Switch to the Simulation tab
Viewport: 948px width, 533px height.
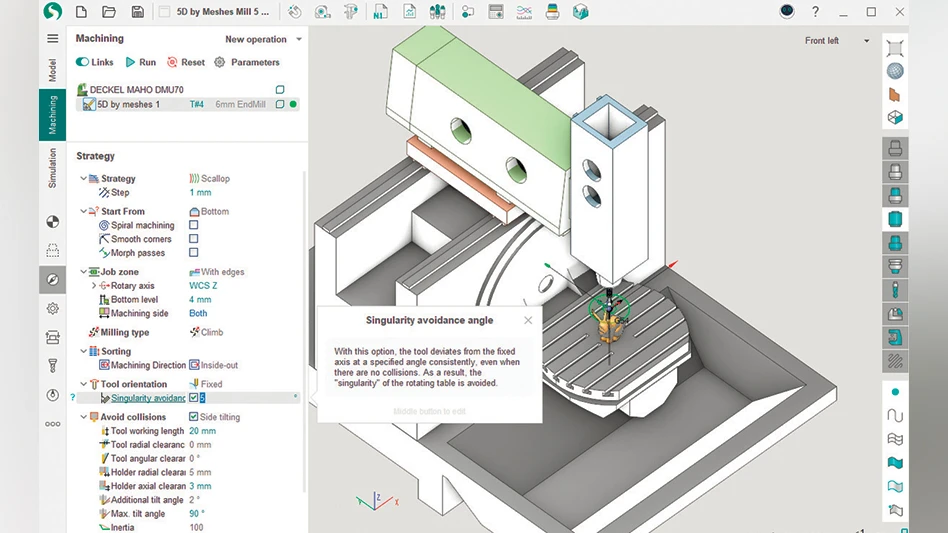53,168
